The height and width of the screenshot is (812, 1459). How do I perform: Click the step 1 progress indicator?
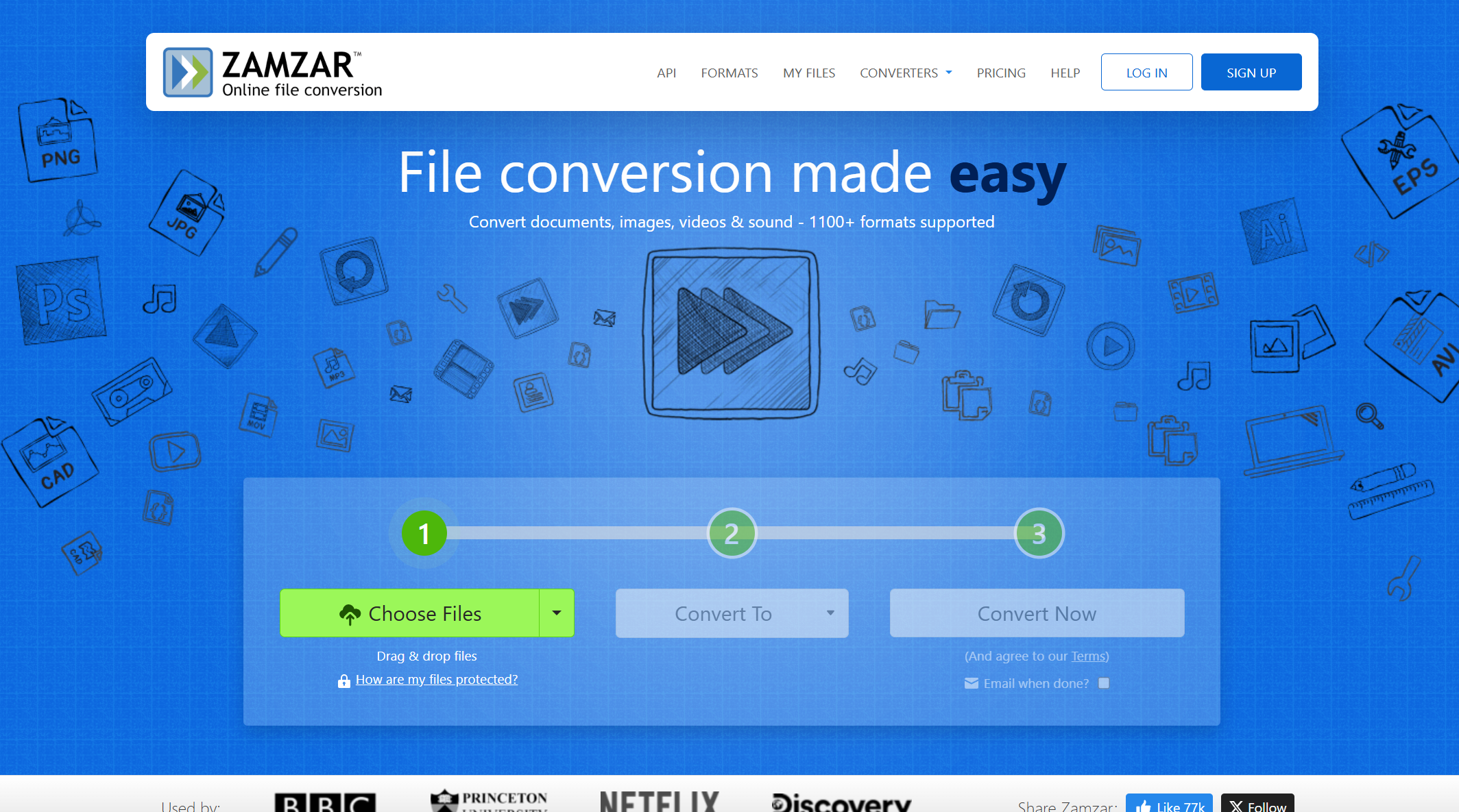point(424,532)
